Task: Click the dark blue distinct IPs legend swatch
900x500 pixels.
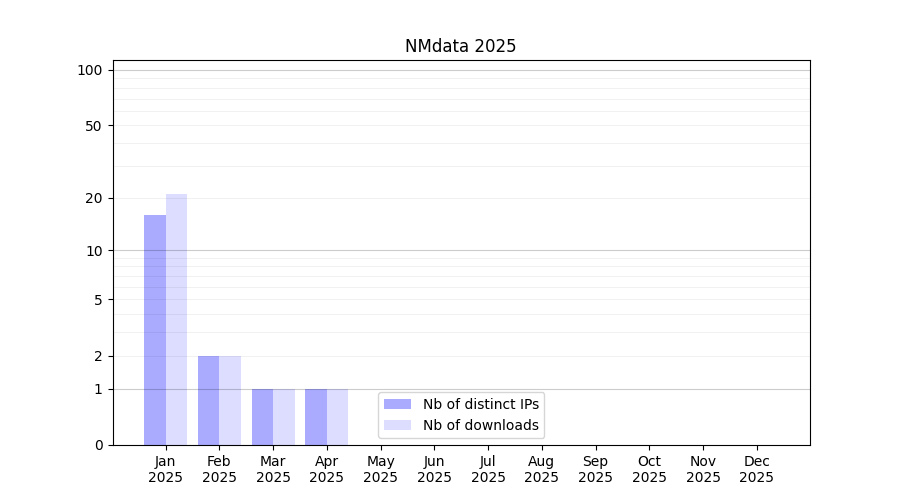Action: click(x=397, y=404)
